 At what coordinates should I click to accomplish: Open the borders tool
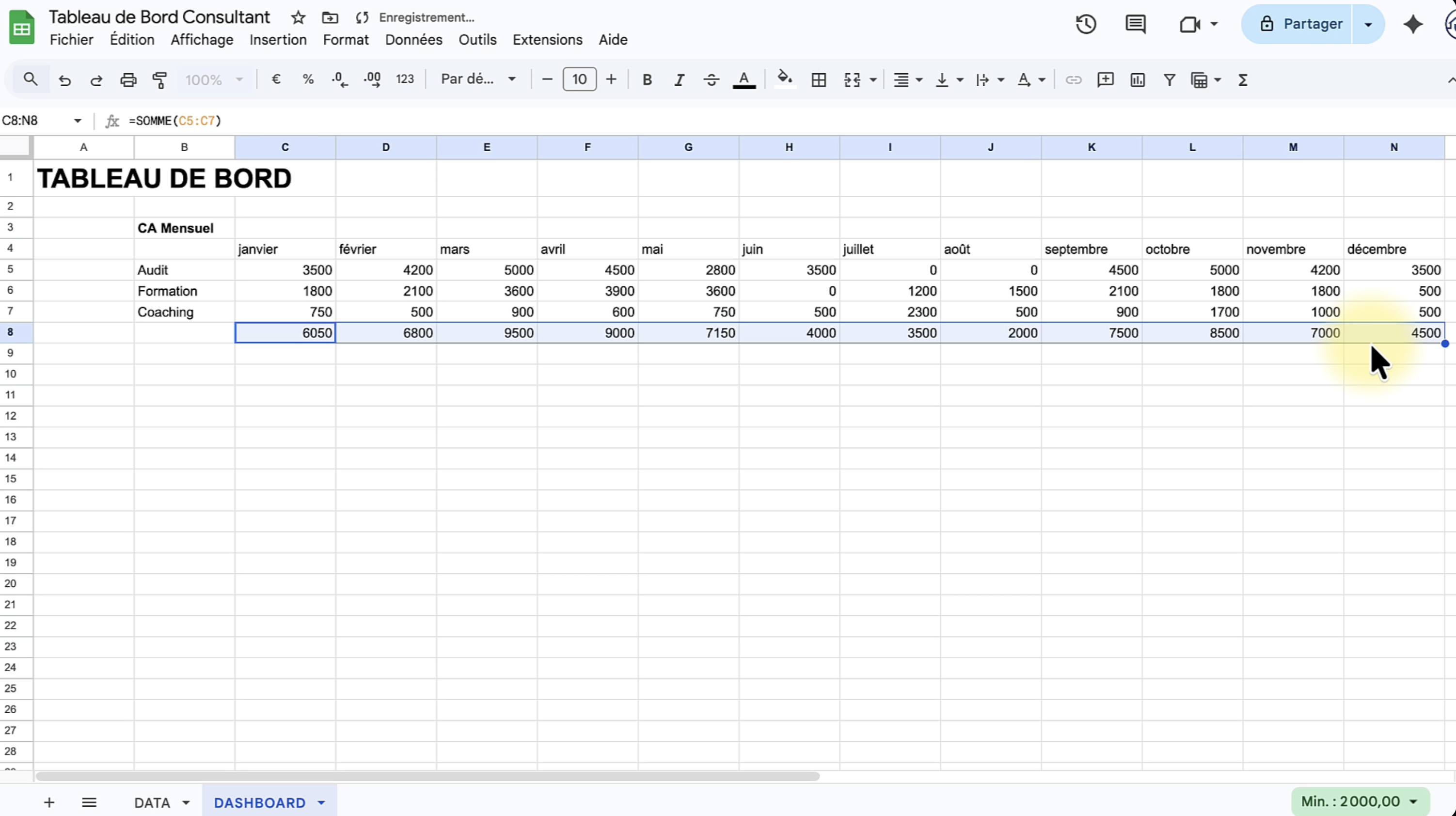coord(819,79)
